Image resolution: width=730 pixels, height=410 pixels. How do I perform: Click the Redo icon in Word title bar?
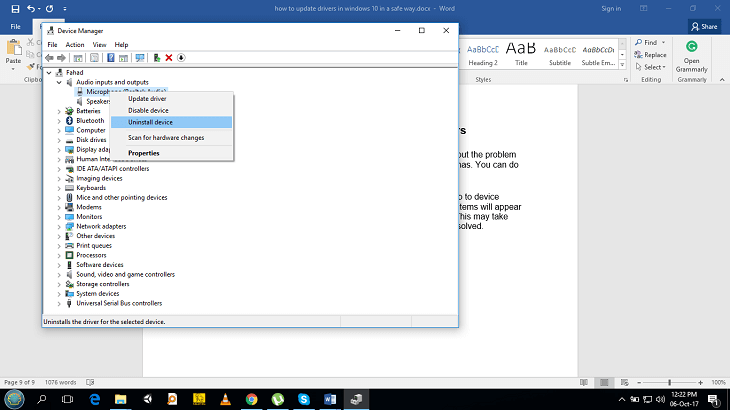point(49,8)
